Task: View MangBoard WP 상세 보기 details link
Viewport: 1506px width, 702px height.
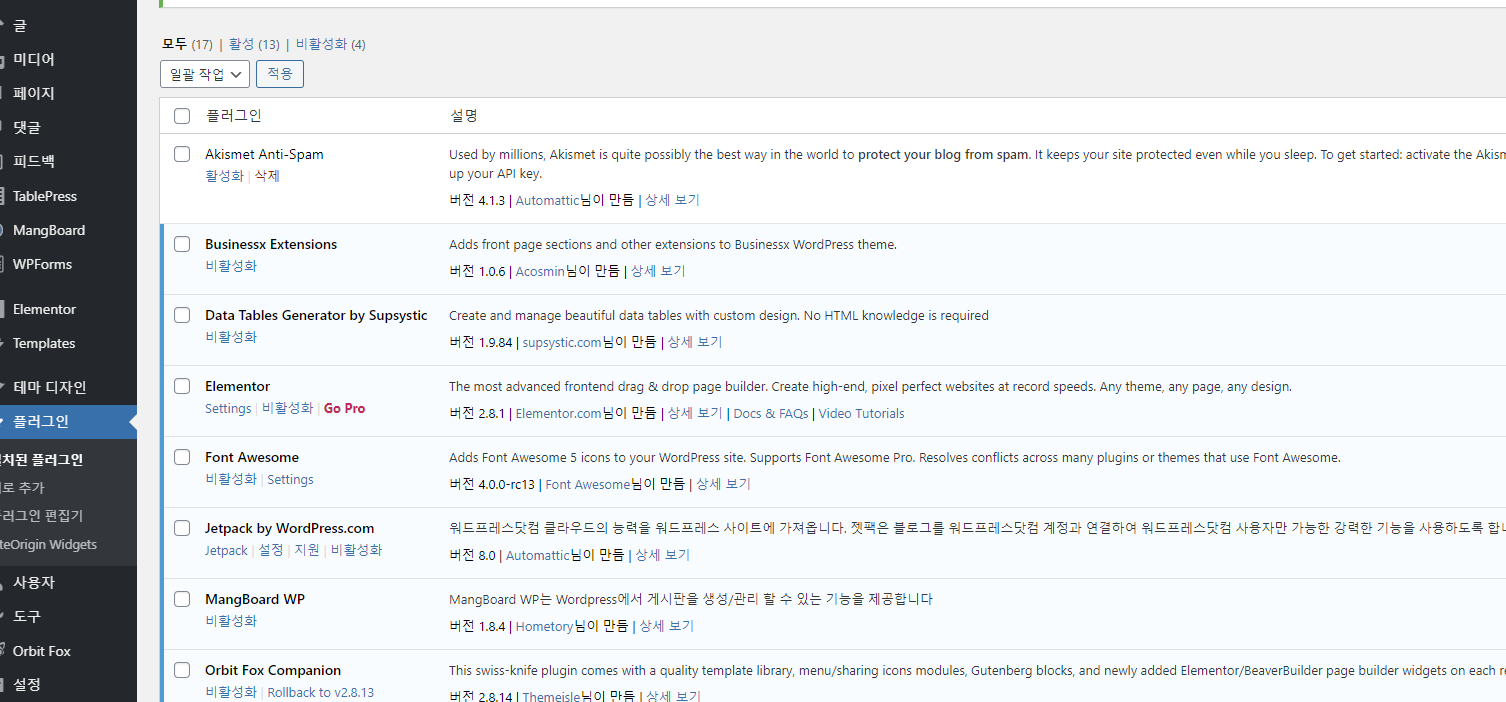Action: (x=667, y=626)
